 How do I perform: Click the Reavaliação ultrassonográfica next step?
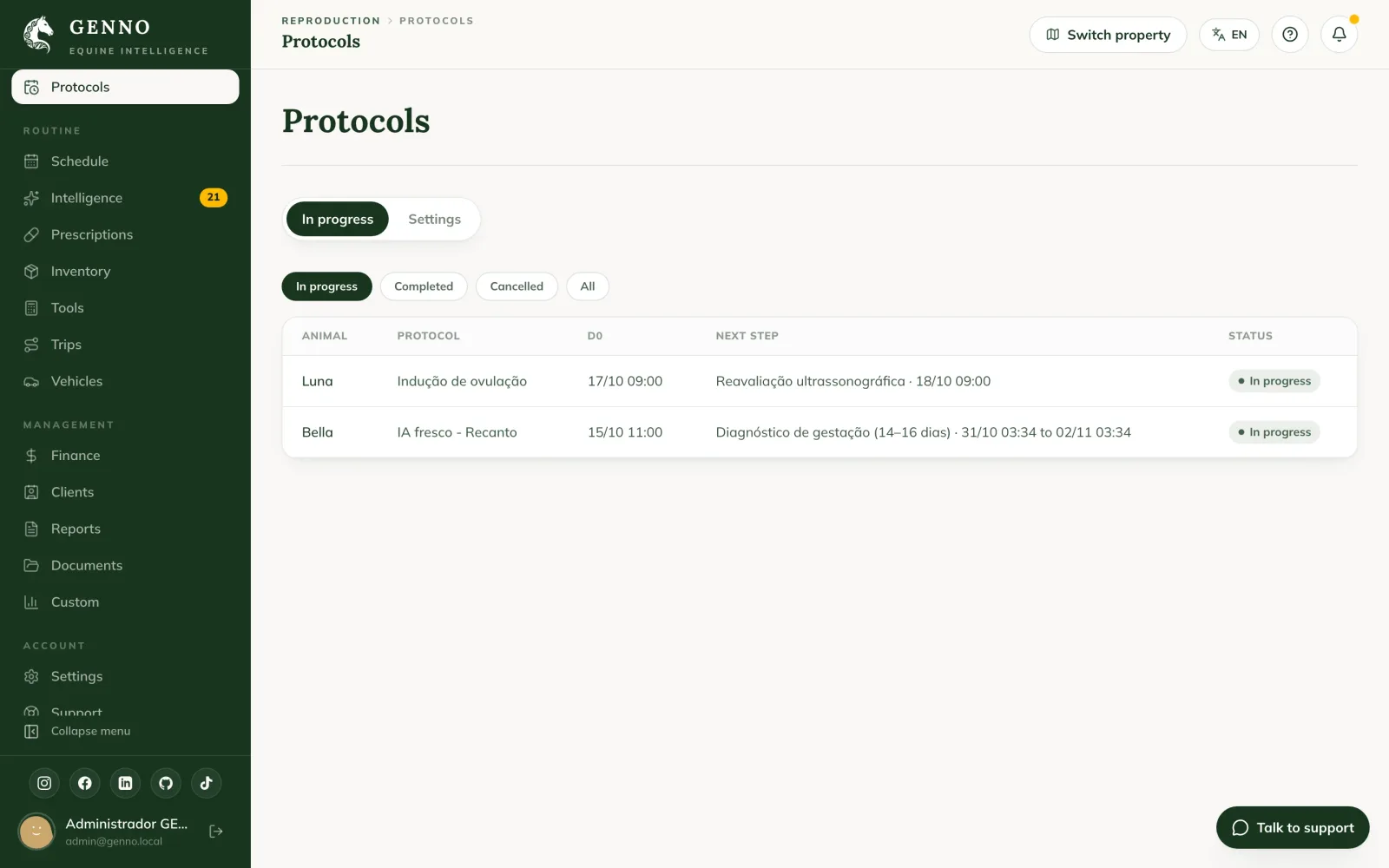coord(853,381)
